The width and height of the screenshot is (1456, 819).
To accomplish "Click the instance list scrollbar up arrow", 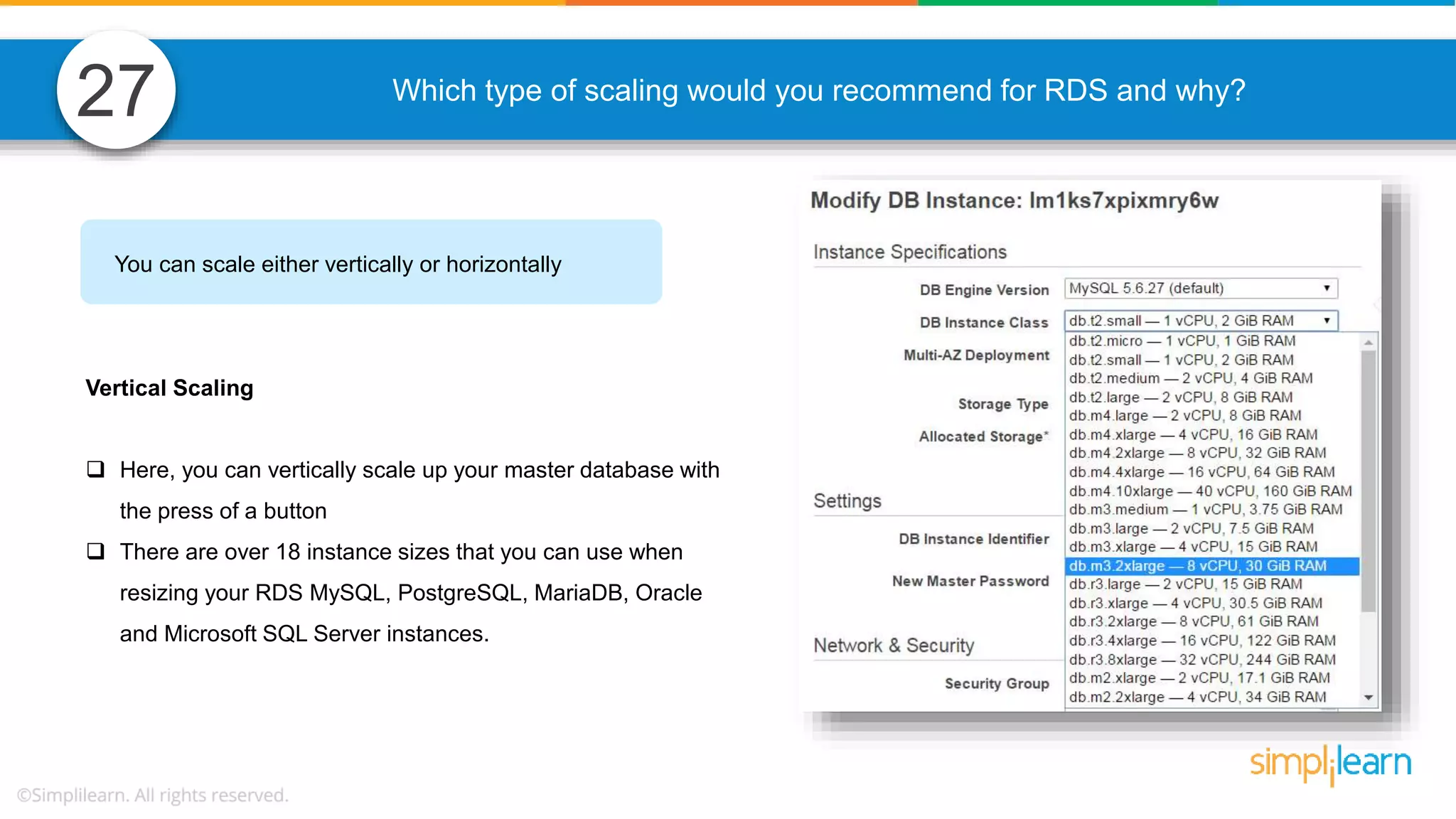I will [x=1369, y=342].
